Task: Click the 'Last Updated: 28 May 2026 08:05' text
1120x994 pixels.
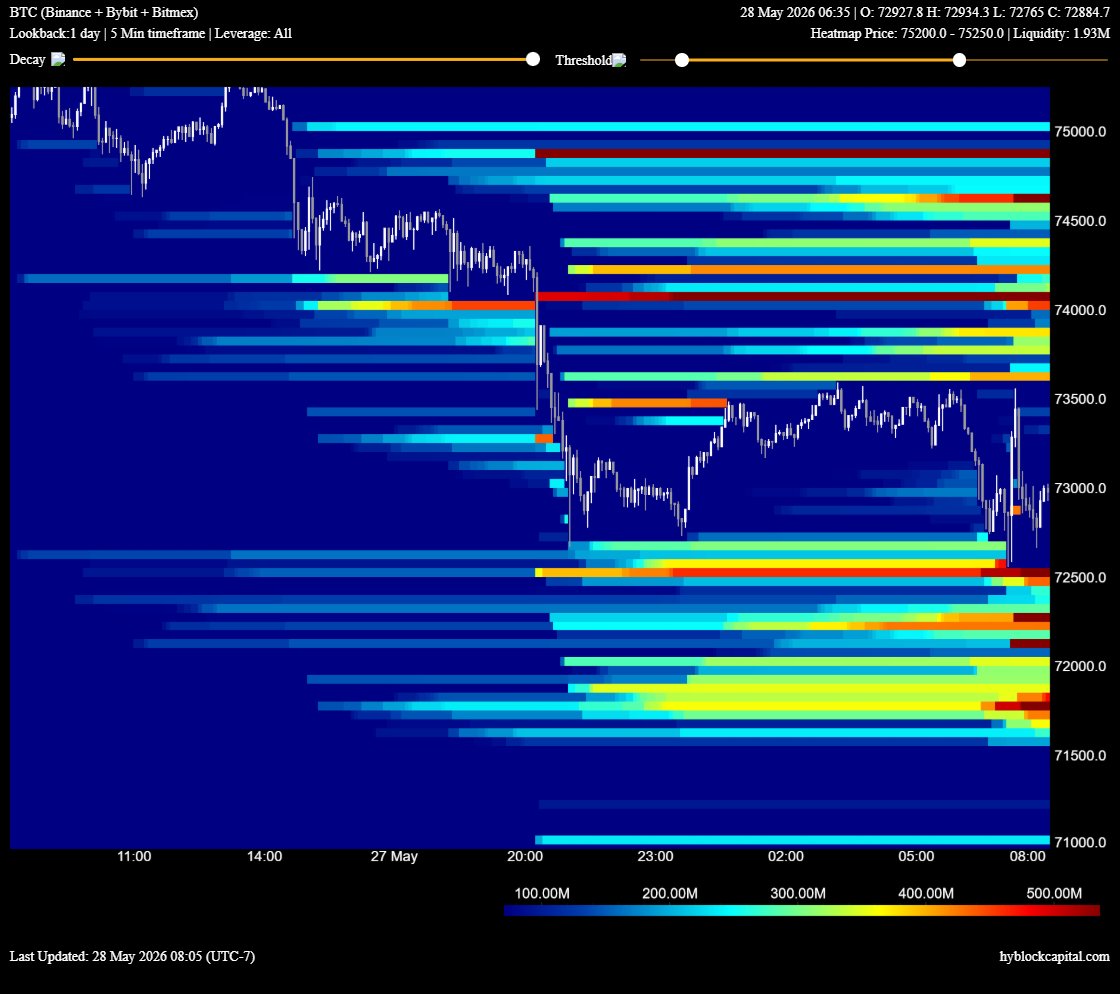Action: point(132,956)
